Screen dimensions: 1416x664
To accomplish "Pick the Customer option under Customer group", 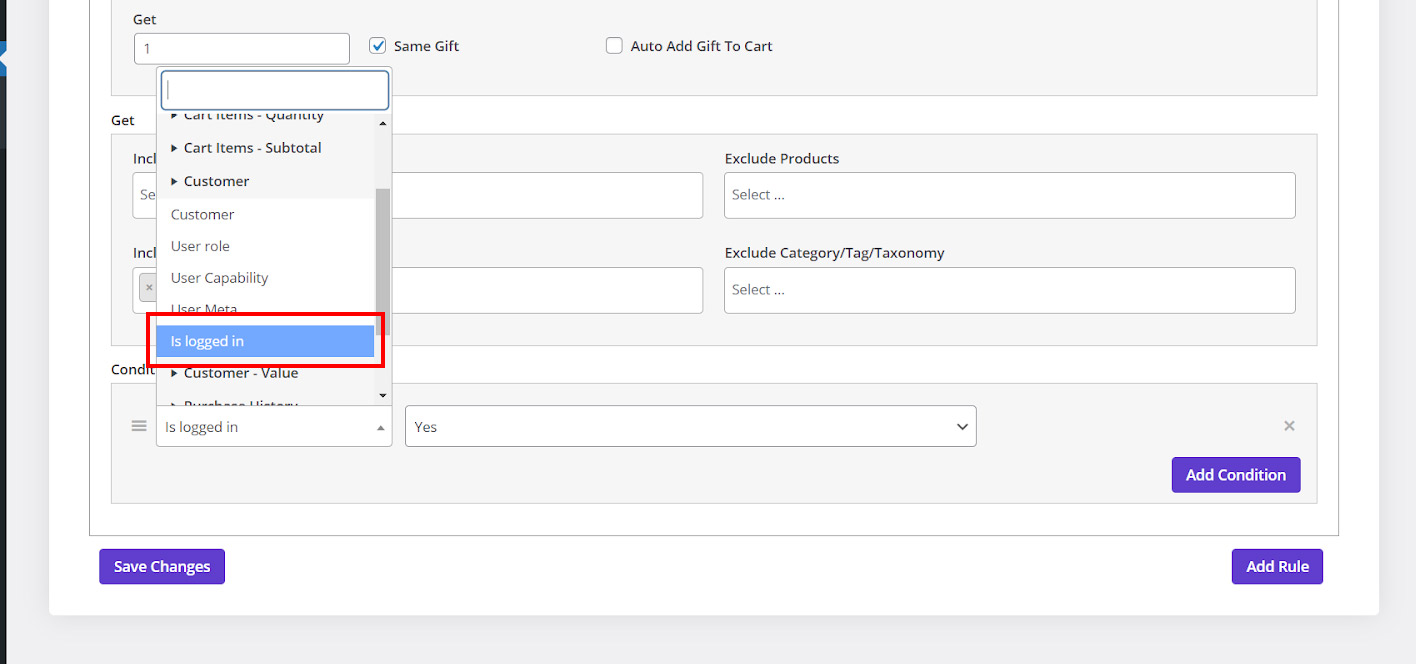I will pos(202,214).
